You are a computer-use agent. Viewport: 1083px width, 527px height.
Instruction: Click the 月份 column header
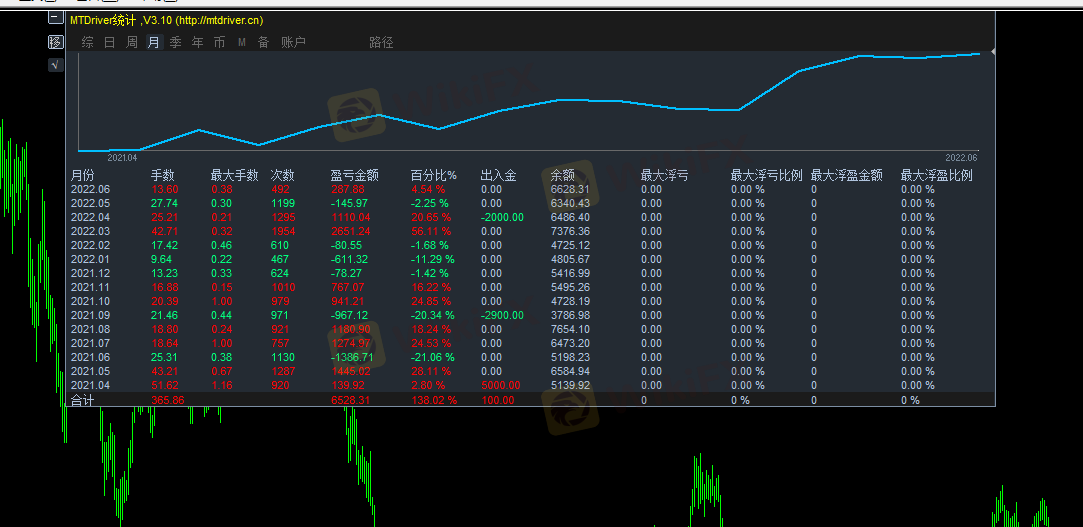(83, 175)
